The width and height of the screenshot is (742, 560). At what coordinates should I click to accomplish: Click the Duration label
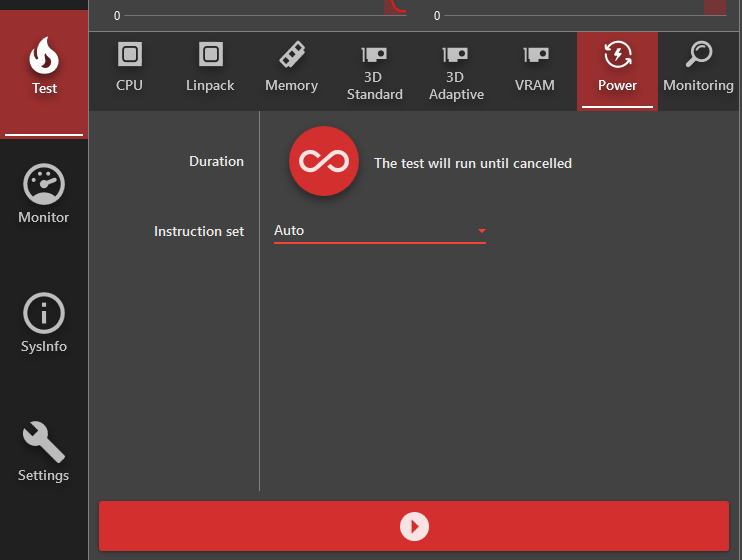(216, 161)
